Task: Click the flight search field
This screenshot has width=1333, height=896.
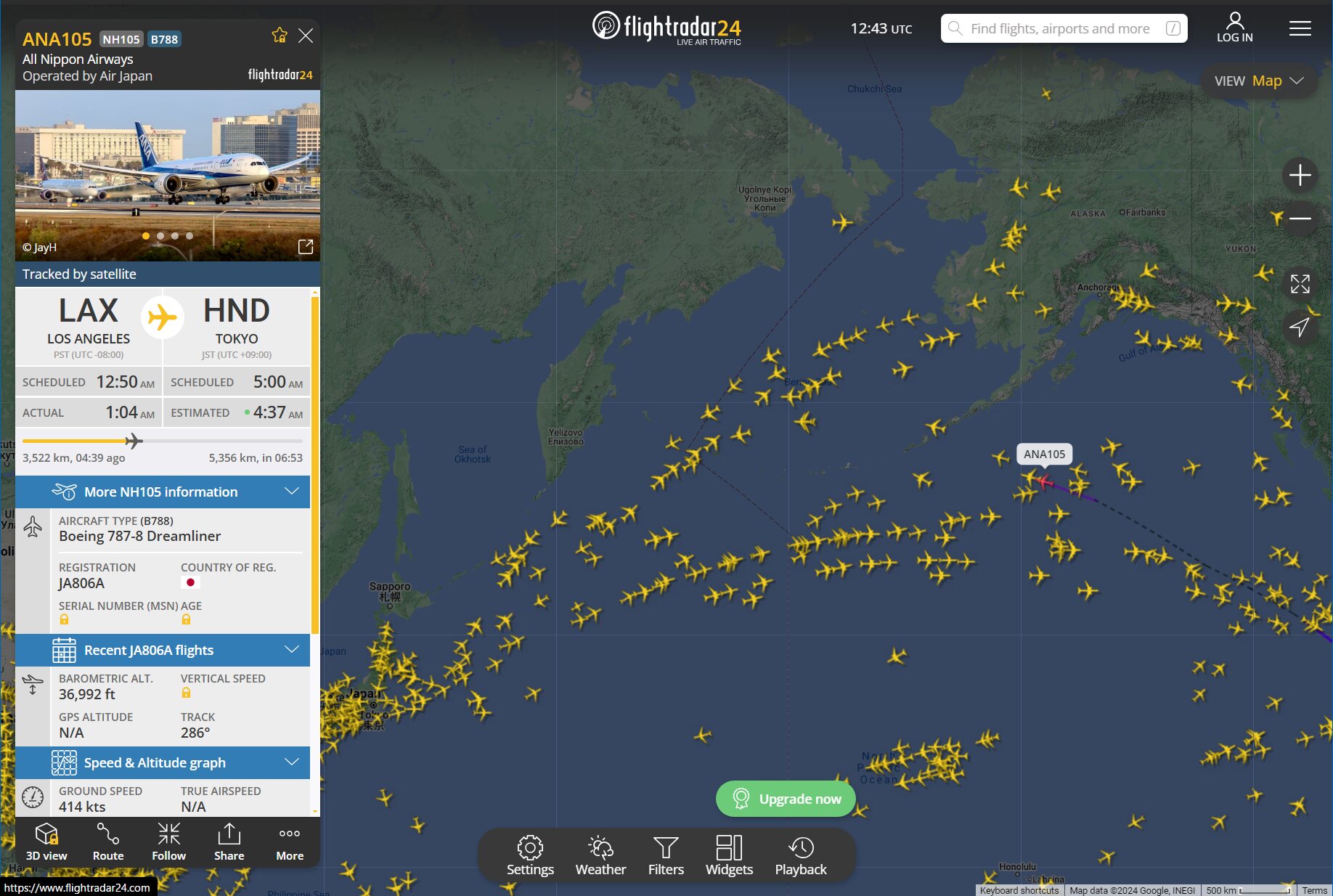Action: click(x=1064, y=28)
